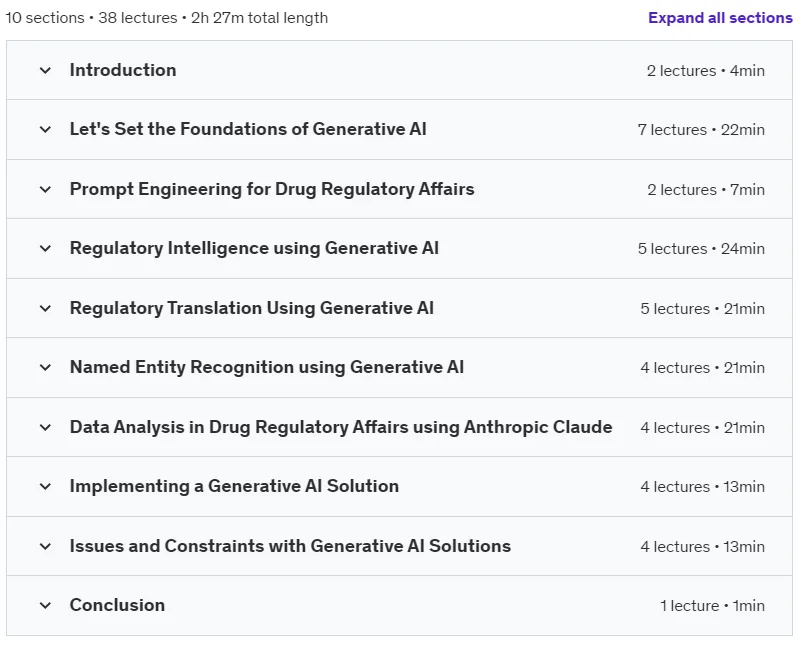The width and height of the screenshot is (798, 645).
Task: Open Regulatory Intelligence using Generative AI
Action: tap(254, 248)
